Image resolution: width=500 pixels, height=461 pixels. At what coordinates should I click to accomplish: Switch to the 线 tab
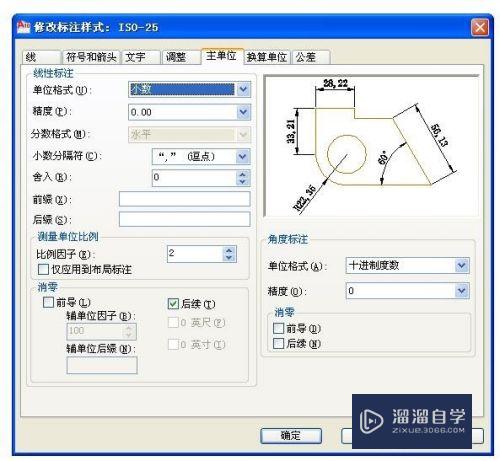coord(41,57)
